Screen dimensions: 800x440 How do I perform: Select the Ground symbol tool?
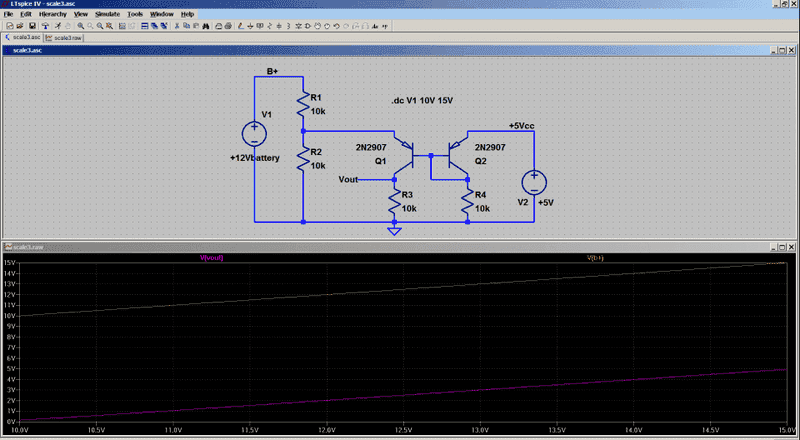(250, 26)
